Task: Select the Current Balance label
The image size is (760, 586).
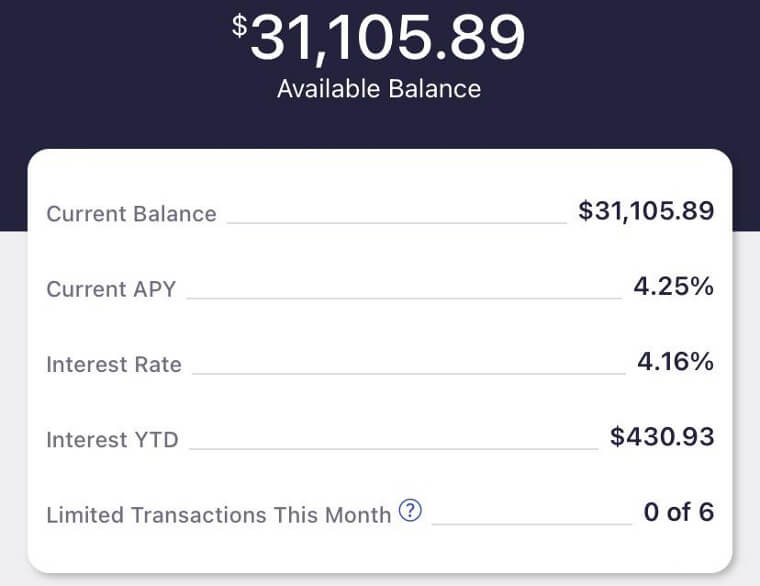Action: pos(131,214)
